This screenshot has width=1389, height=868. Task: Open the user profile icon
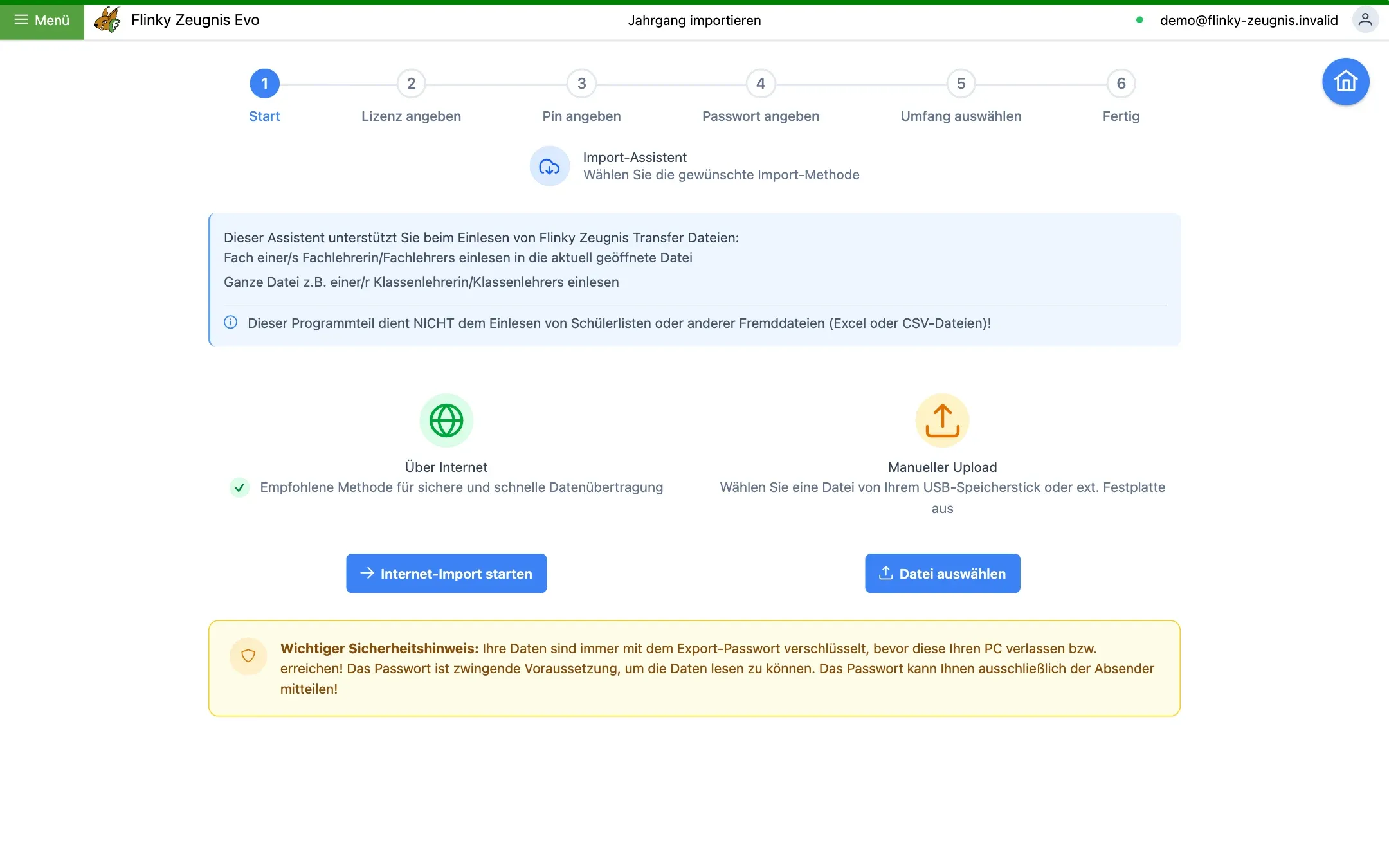[x=1365, y=20]
